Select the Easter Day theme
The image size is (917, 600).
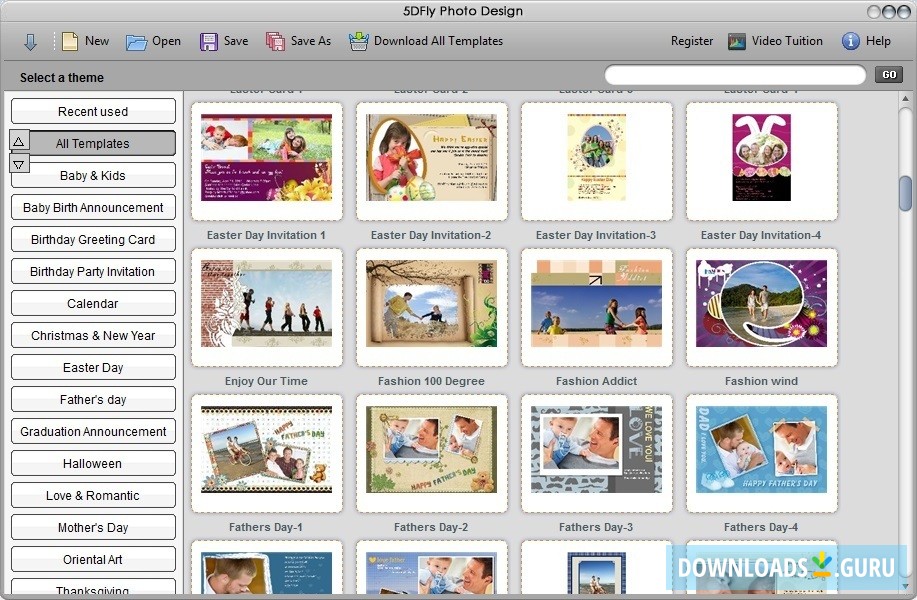click(x=93, y=367)
